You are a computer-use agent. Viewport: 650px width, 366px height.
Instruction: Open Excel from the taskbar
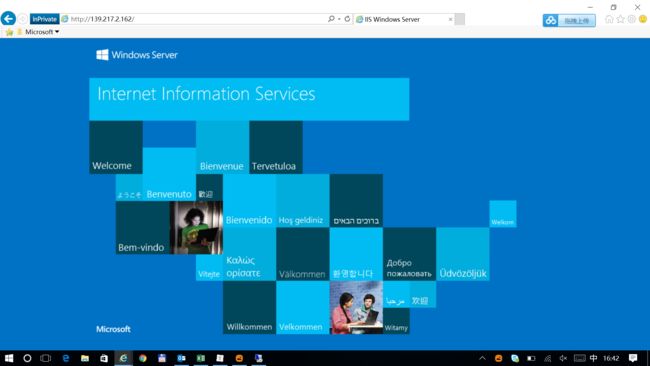click(x=201, y=358)
